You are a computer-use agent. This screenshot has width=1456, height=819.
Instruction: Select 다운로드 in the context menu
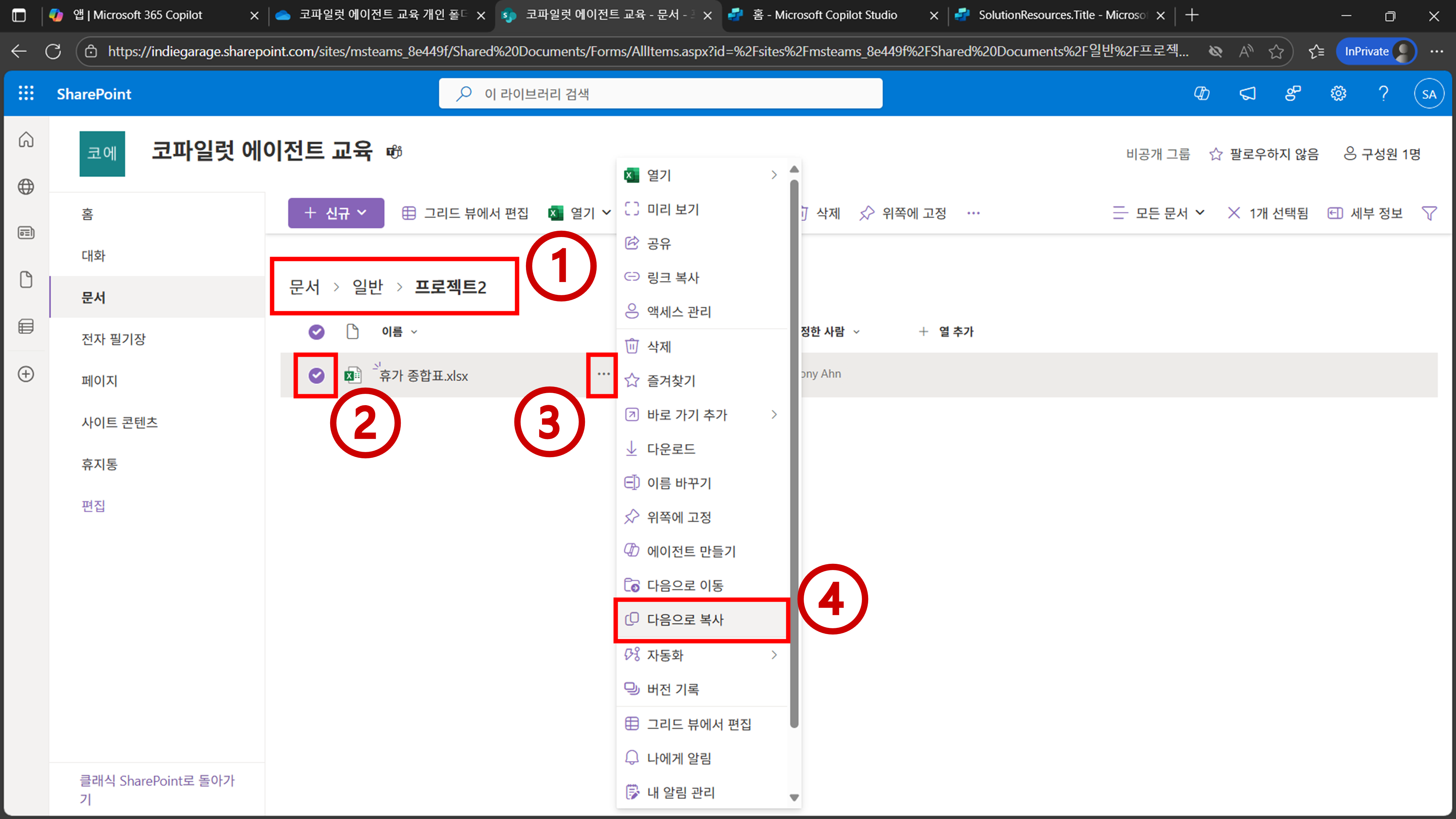click(671, 449)
